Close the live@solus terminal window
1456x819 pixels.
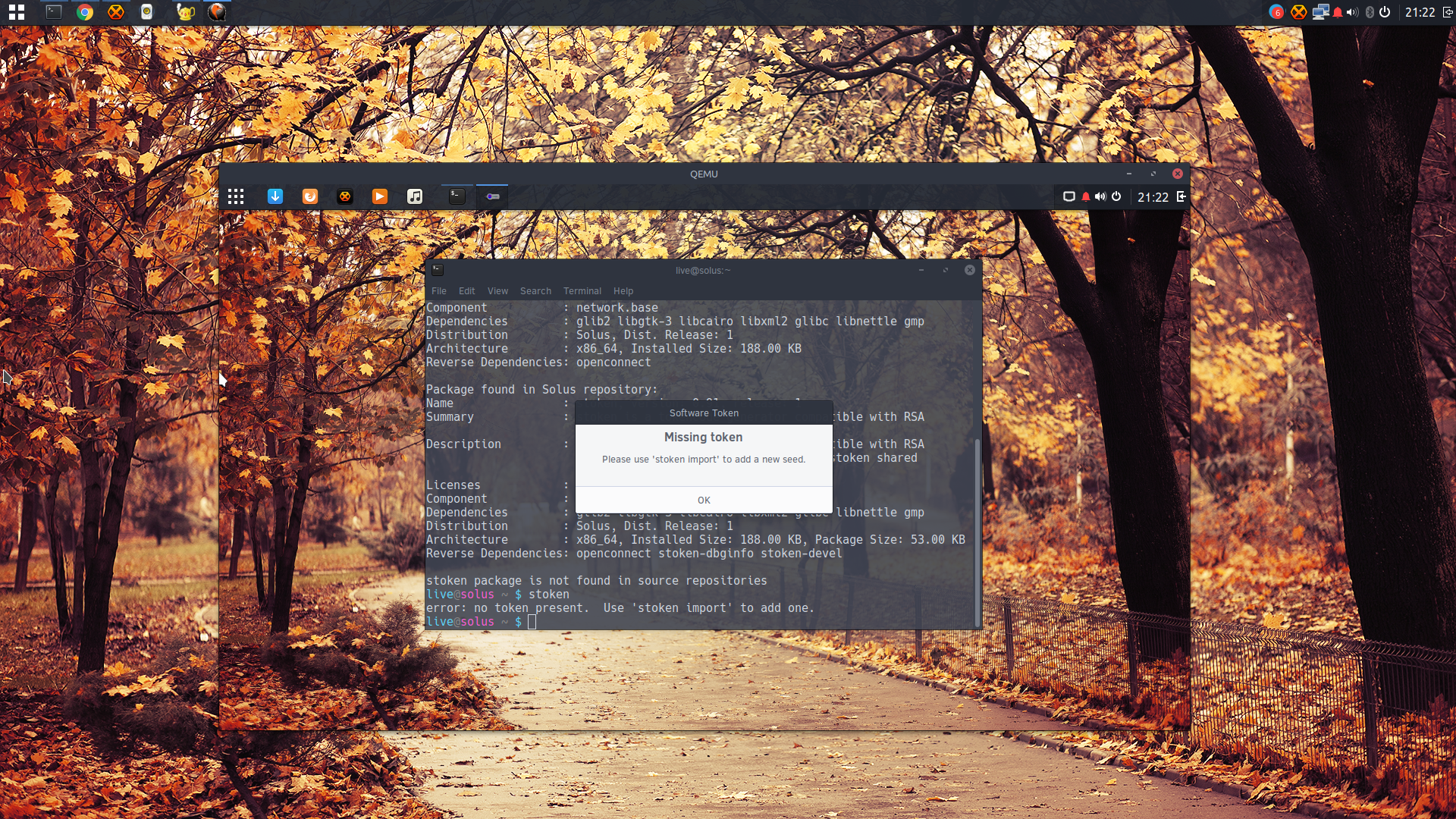point(969,270)
